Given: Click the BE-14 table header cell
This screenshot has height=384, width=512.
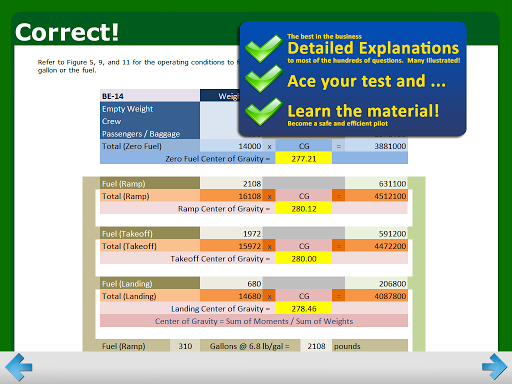Looking at the screenshot, I should 150,96.
